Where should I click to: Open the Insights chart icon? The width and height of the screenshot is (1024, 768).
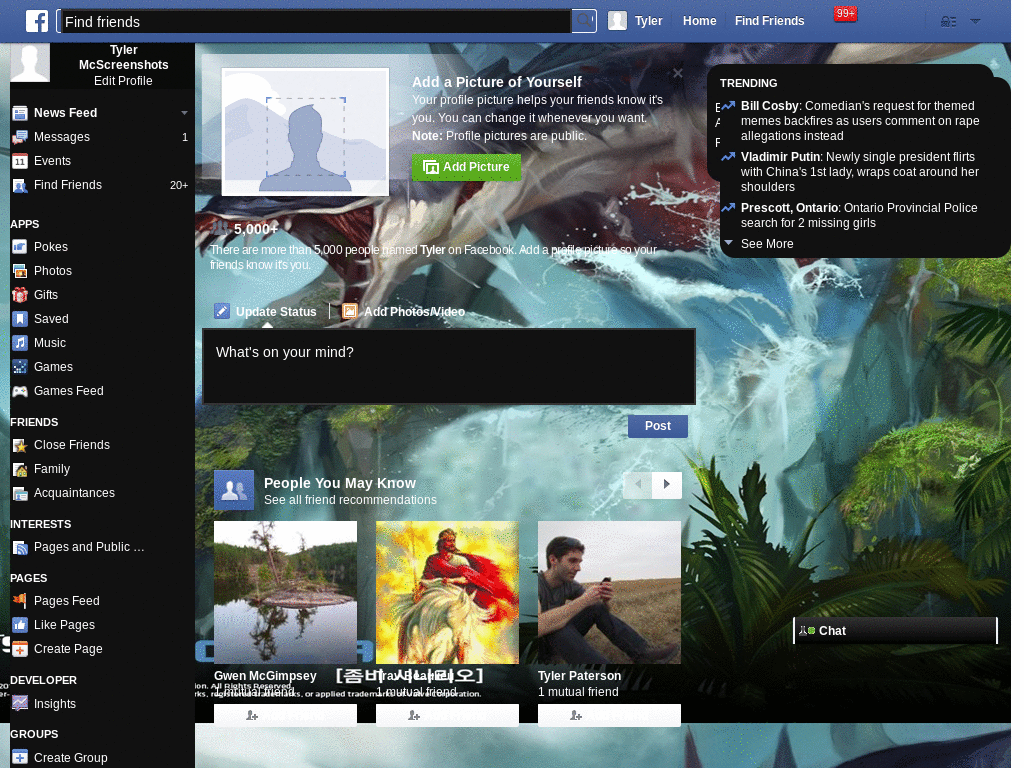(20, 704)
